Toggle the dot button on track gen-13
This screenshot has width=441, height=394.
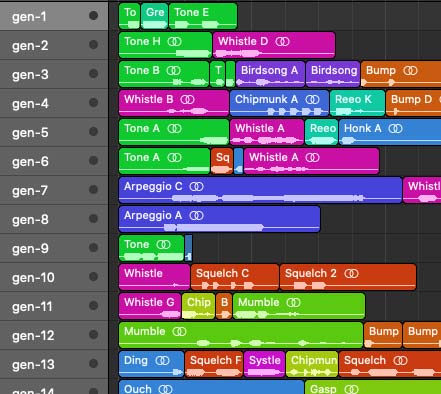(94, 363)
